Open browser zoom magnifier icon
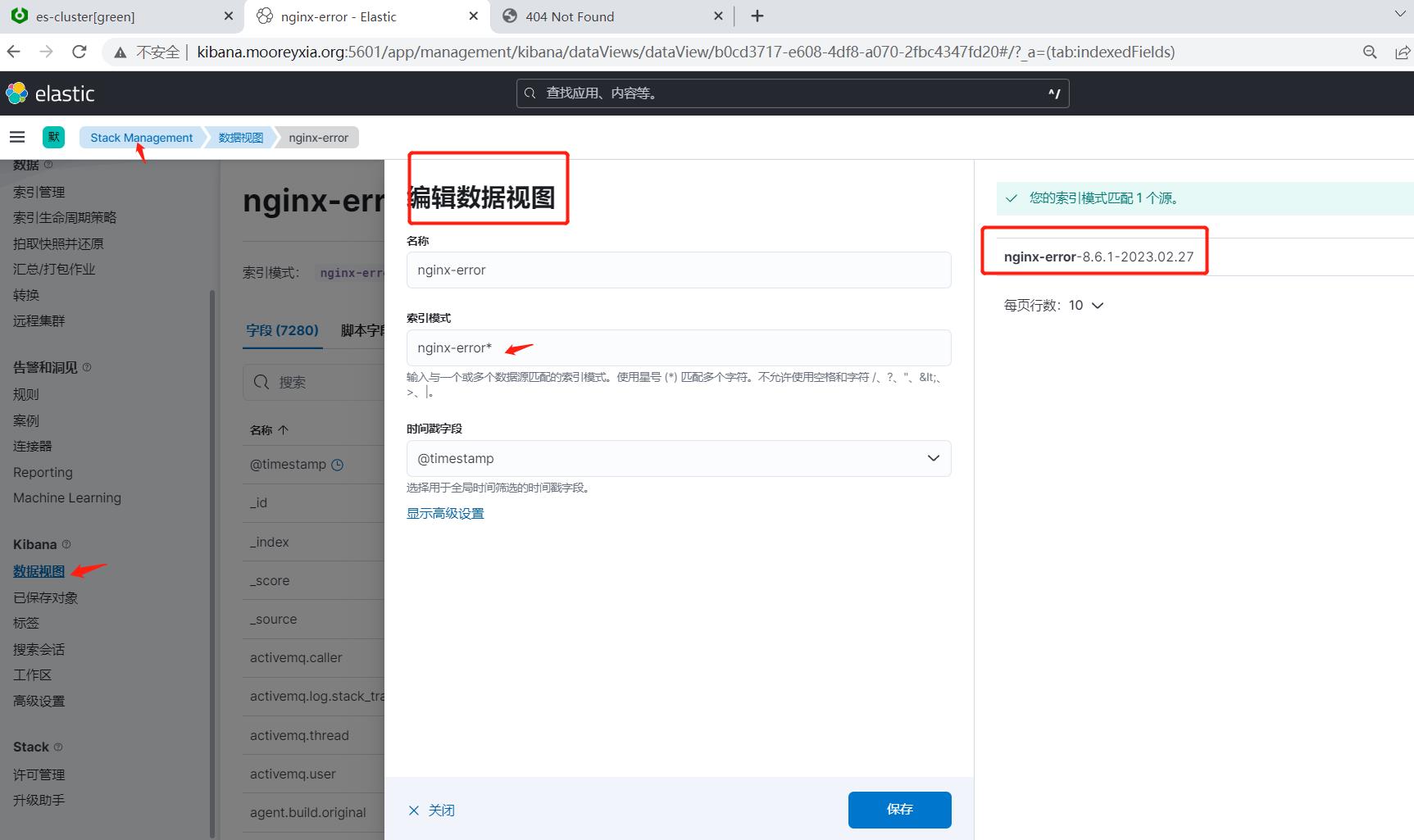1414x840 pixels. (x=1370, y=52)
